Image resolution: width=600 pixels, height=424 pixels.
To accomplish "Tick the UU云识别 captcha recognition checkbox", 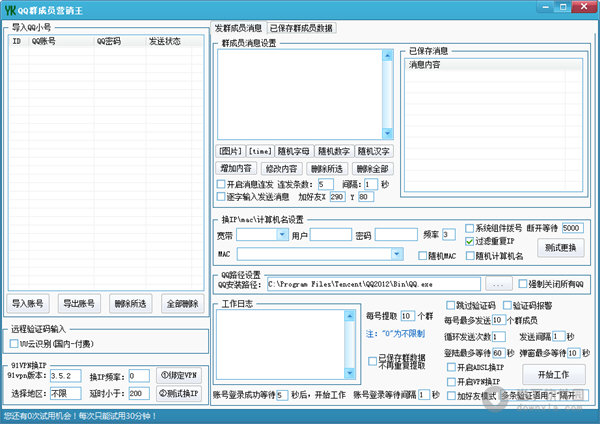I will (15, 343).
